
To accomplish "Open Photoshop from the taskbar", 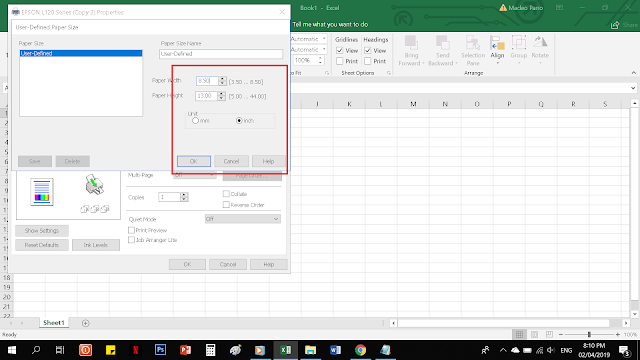I will (160, 350).
